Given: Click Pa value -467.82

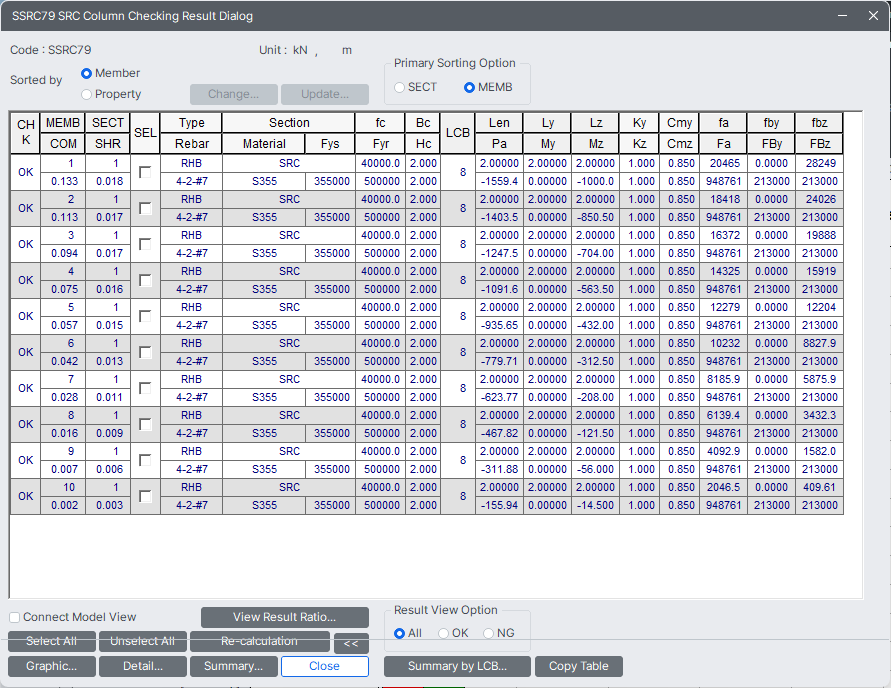Looking at the screenshot, I should (499, 433).
